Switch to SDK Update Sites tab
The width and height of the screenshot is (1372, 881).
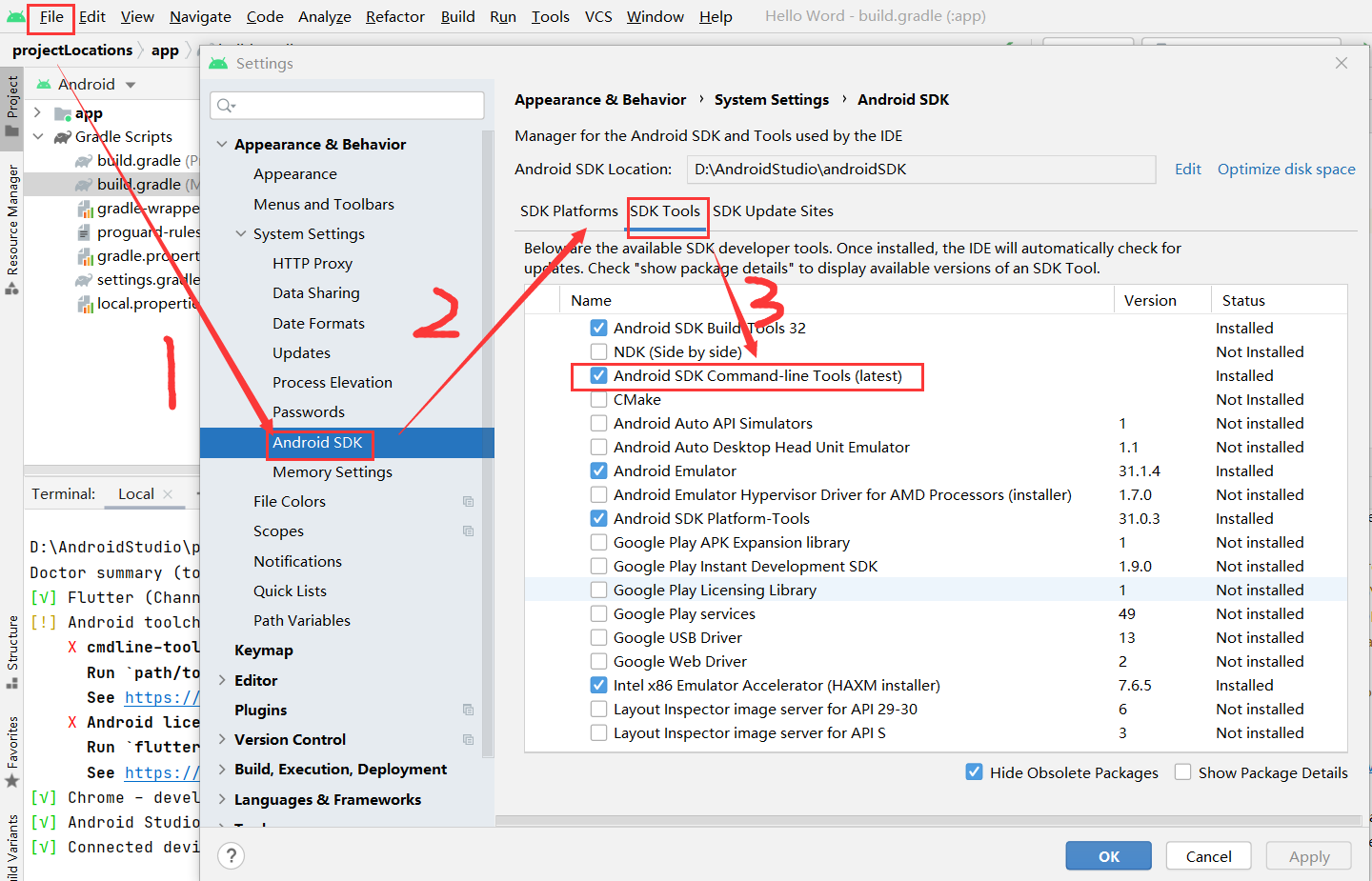(773, 211)
